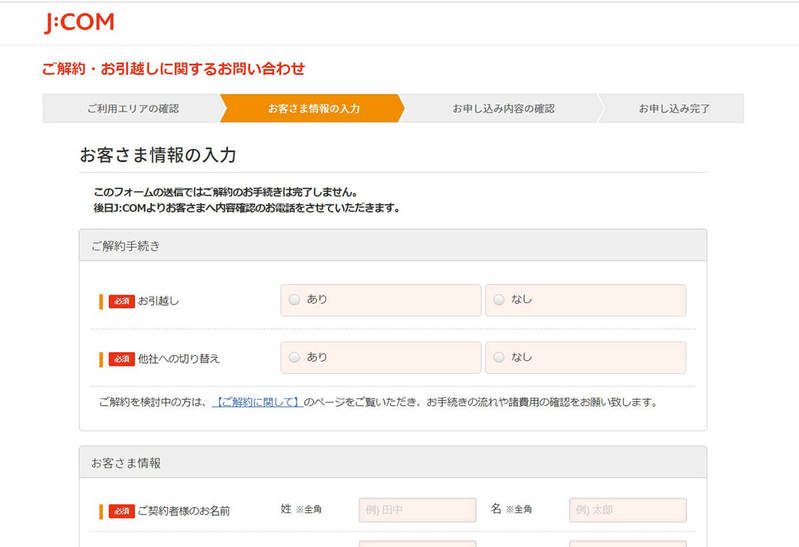Click the お客さま情報 section header
The image size is (799, 547).
[393, 463]
